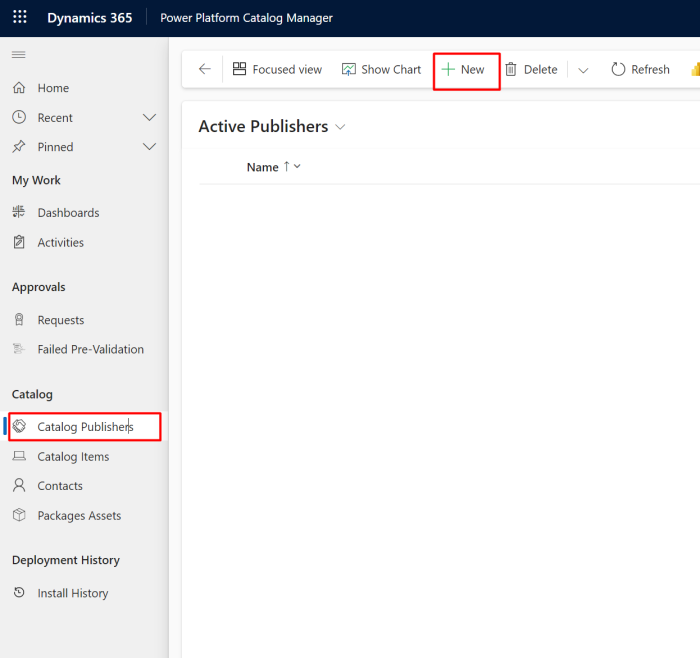Click the Packages Assets box icon

(x=19, y=515)
